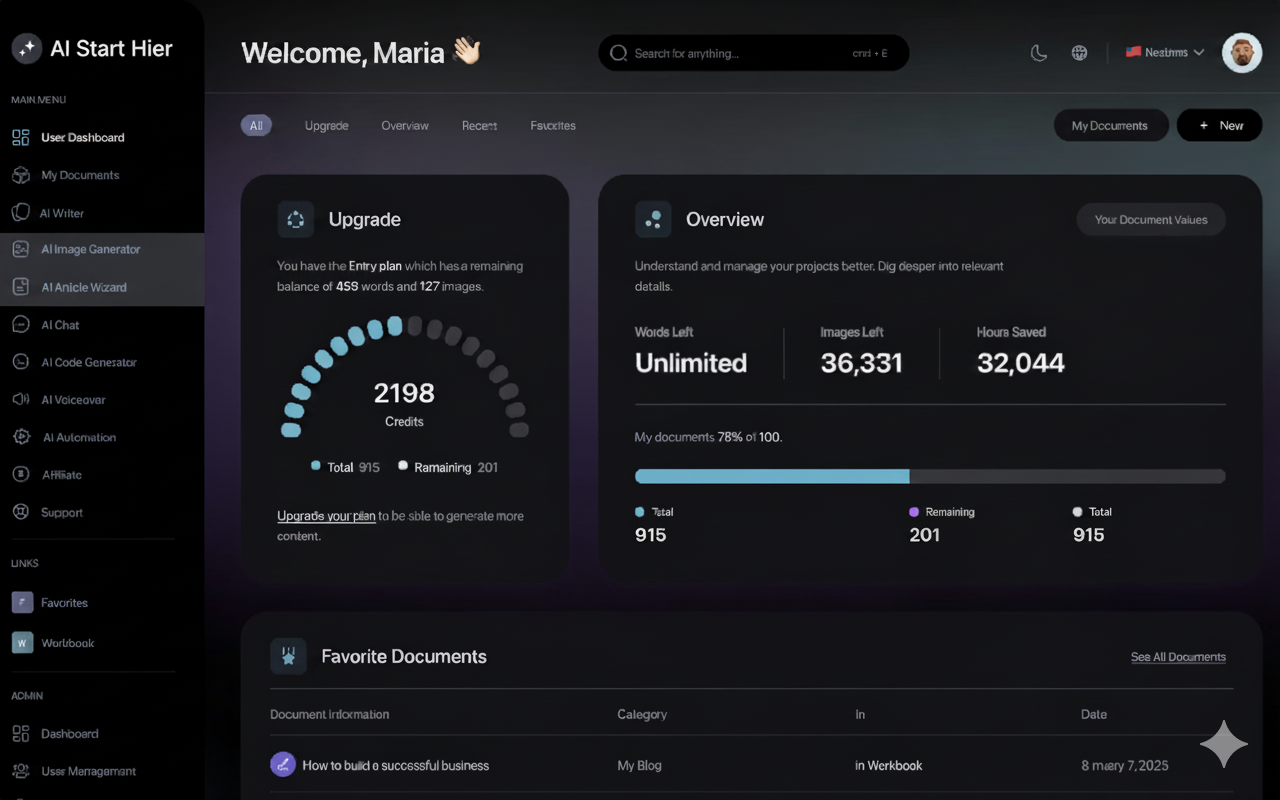Open the AI Code Generator icon

coord(20,362)
